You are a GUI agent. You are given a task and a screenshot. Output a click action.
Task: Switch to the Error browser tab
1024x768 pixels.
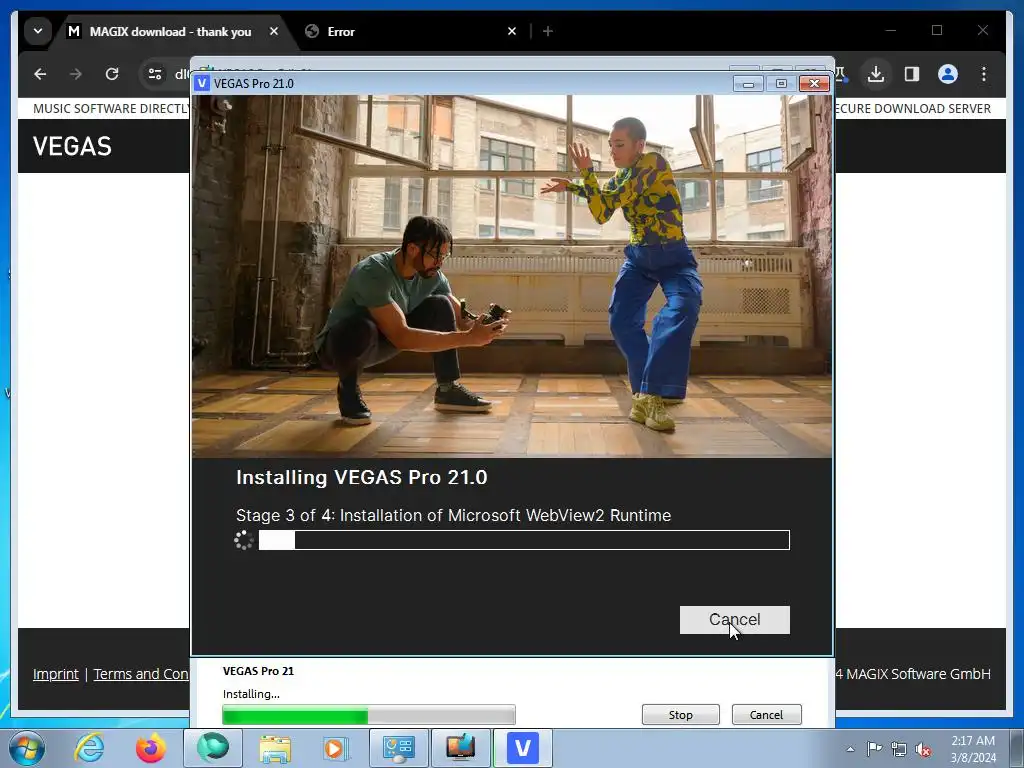(x=340, y=31)
